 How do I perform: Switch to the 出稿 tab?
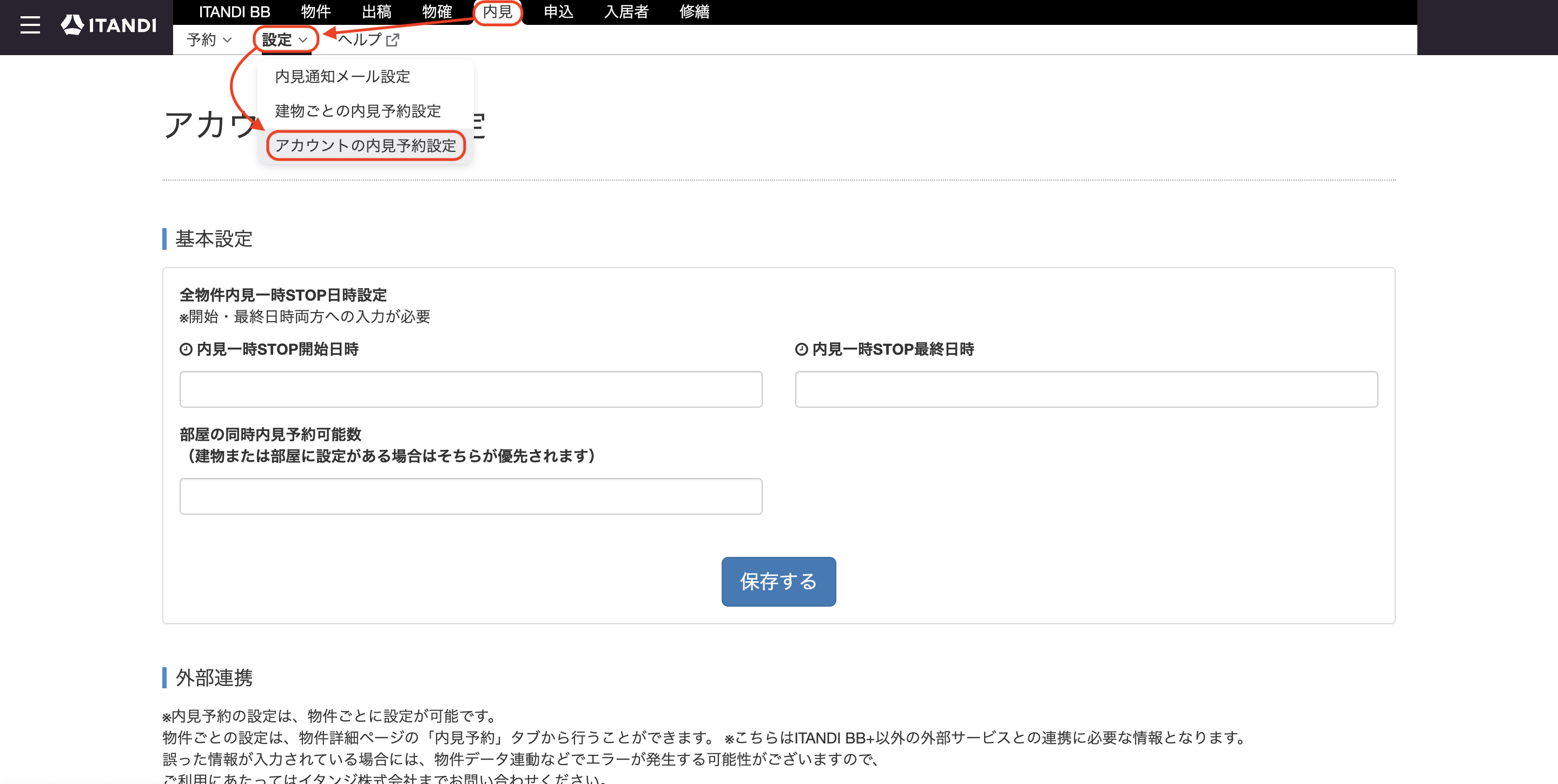pyautogui.click(x=376, y=11)
